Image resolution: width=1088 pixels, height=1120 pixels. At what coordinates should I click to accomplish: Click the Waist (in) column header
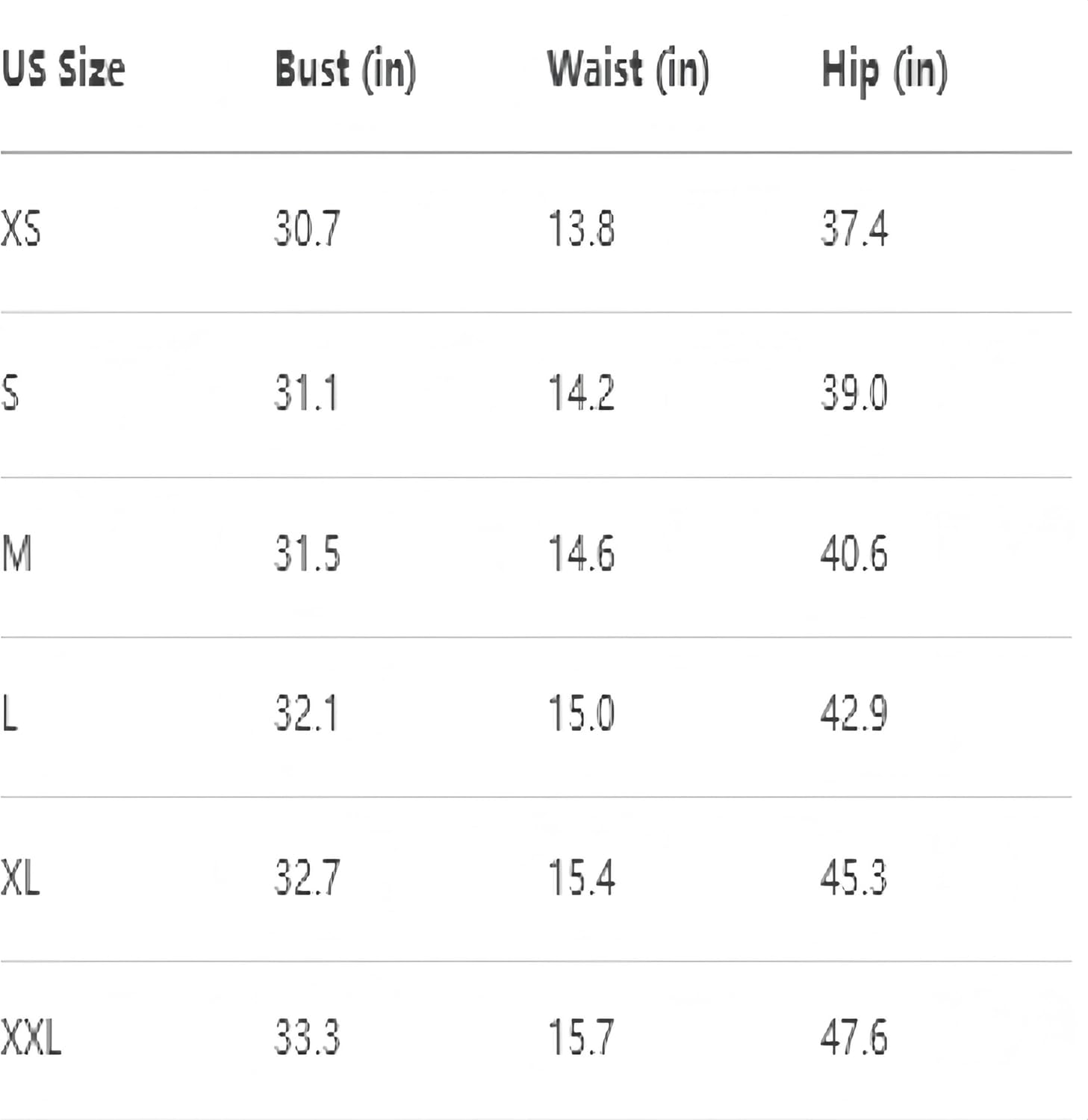[x=627, y=71]
